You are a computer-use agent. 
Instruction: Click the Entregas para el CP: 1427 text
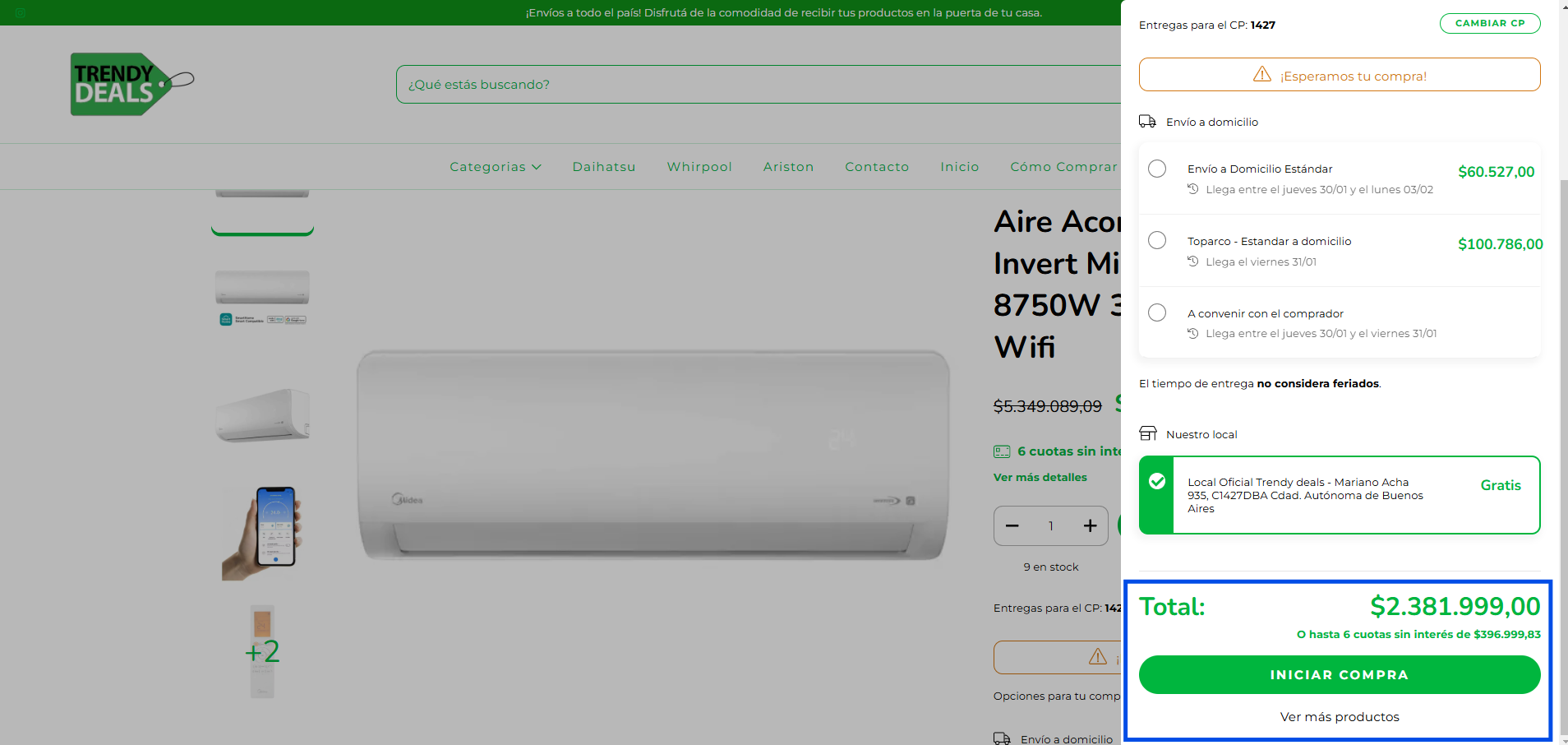point(1206,25)
